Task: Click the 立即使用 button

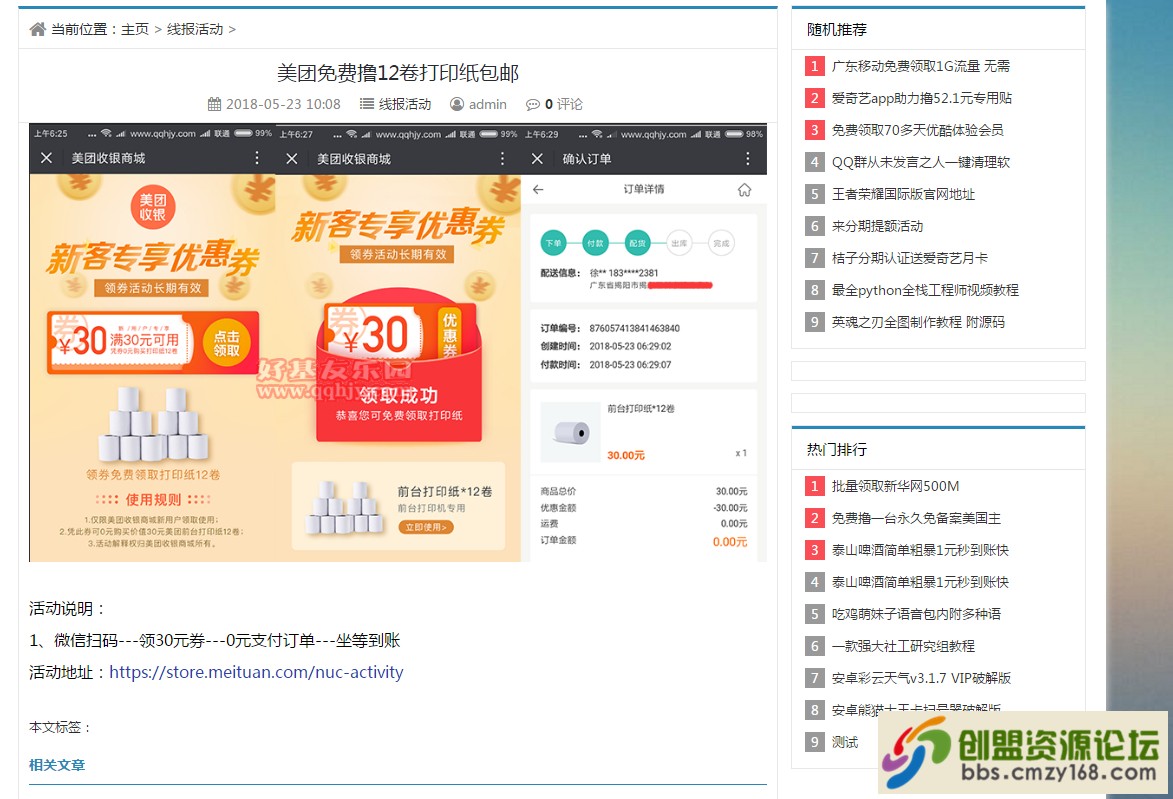Action: coord(426,527)
